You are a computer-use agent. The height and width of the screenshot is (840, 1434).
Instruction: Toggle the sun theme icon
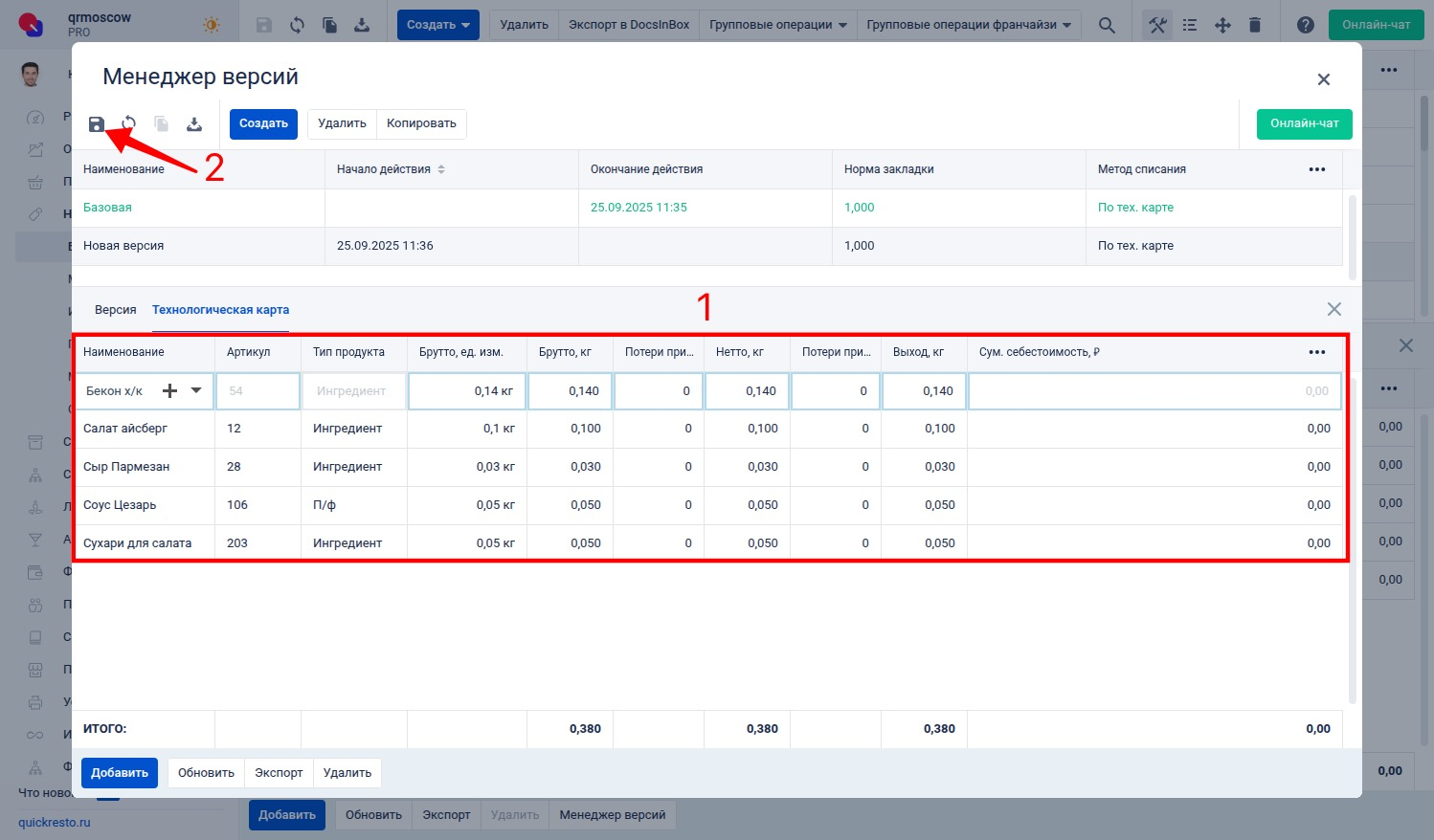[x=211, y=25]
